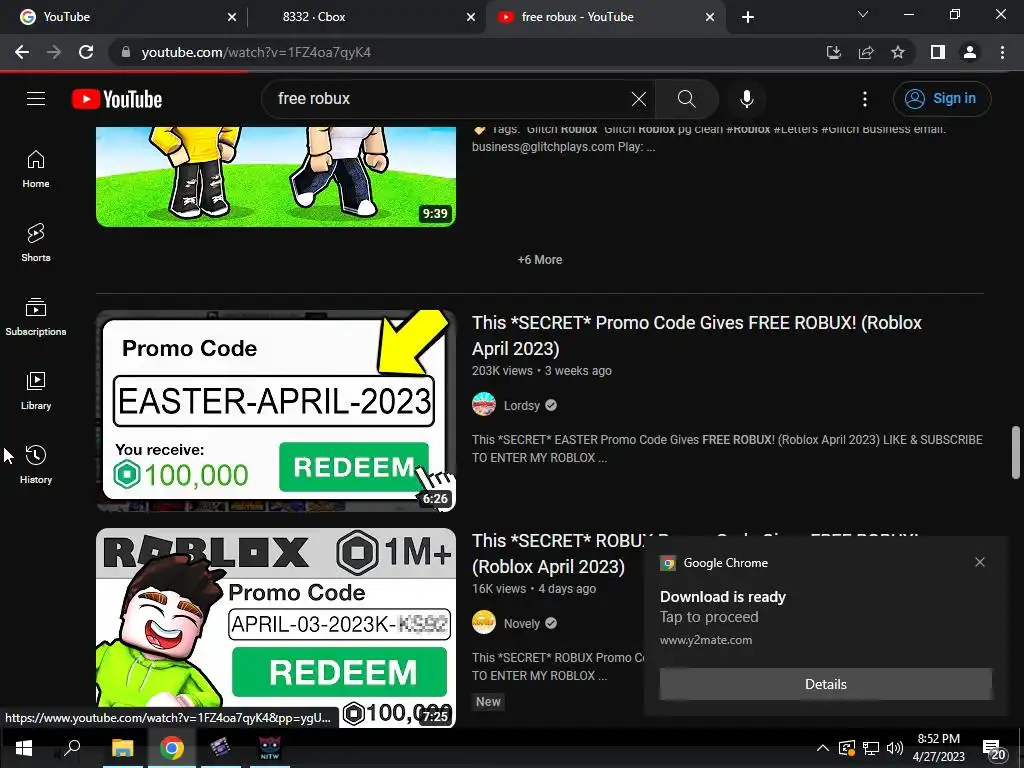1024x768 pixels.
Task: Click the page vertical scrollbar thumb
Action: 1016,453
